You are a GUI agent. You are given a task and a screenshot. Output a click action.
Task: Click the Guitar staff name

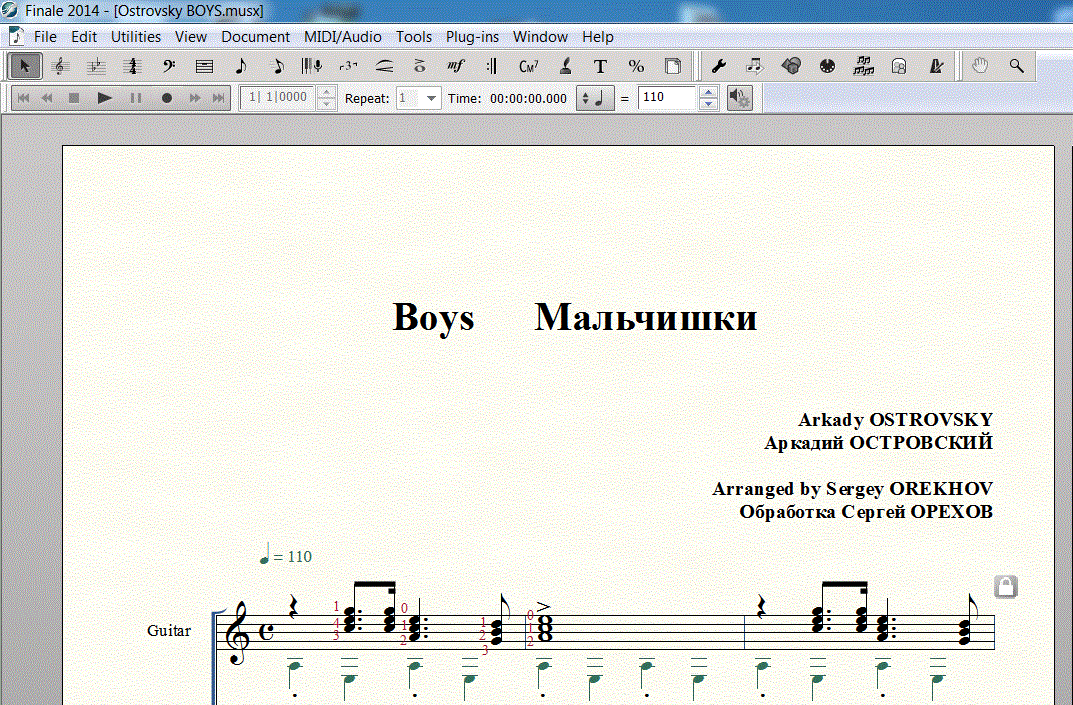pos(168,630)
